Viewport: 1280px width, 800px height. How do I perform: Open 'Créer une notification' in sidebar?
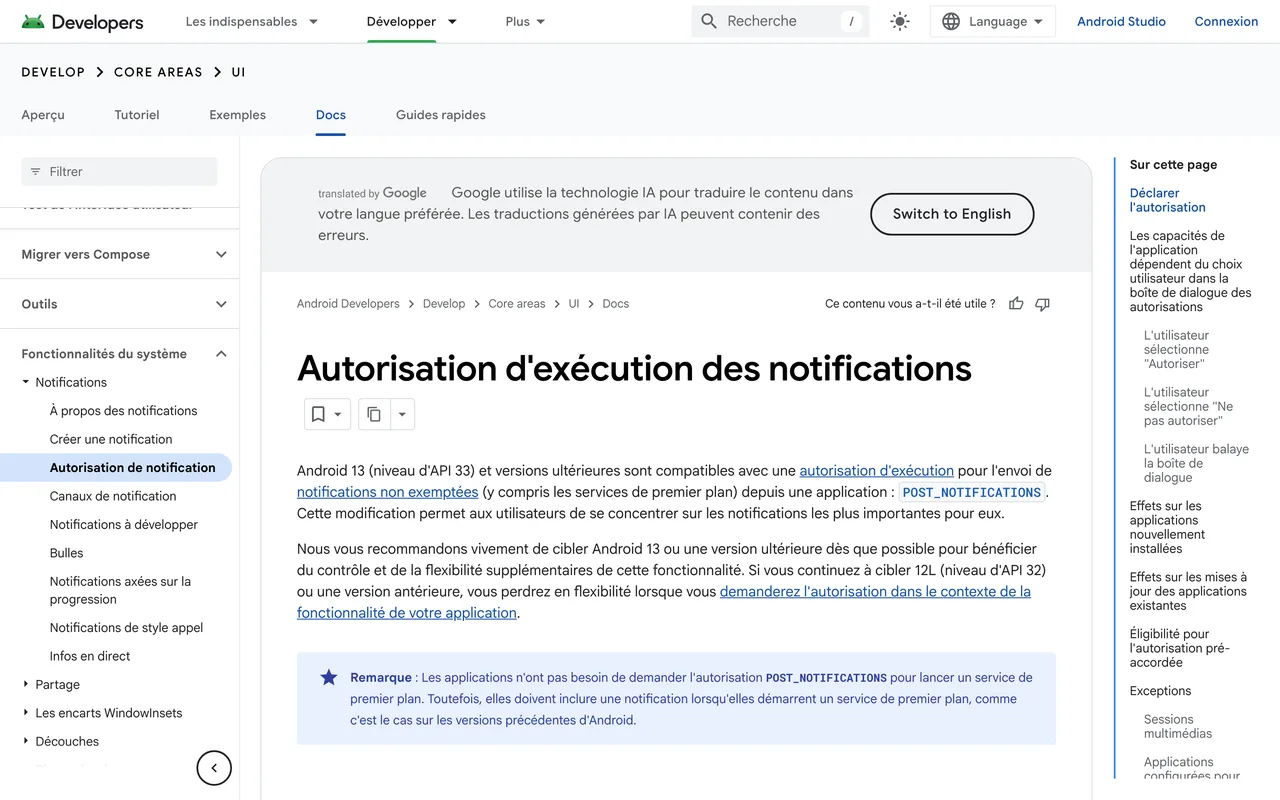coord(111,439)
